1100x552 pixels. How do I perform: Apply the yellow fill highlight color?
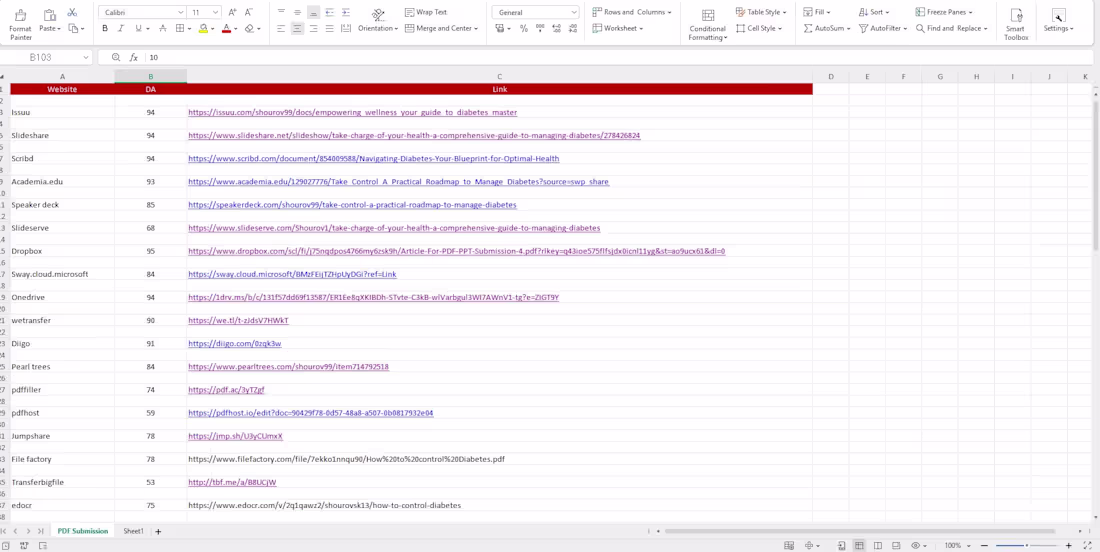(203, 28)
